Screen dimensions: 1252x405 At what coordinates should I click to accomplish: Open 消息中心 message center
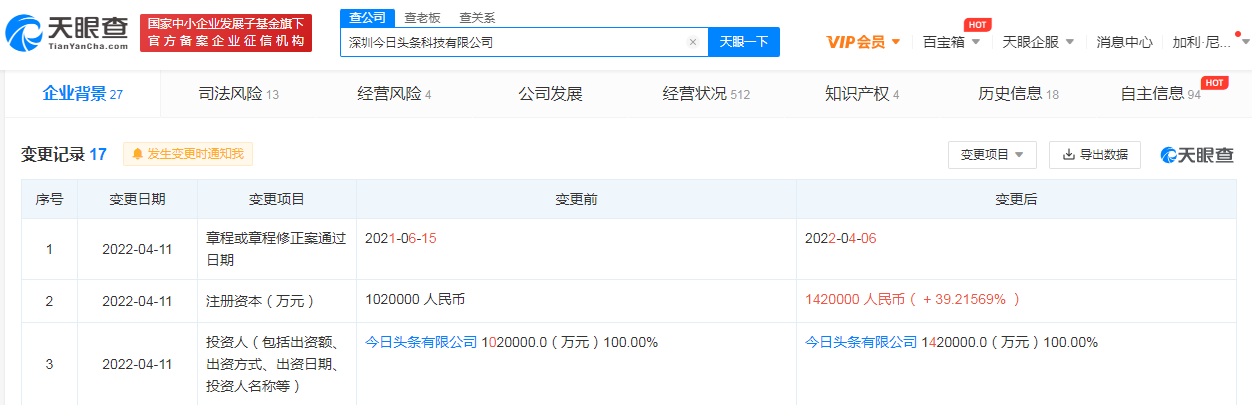pyautogui.click(x=1124, y=42)
